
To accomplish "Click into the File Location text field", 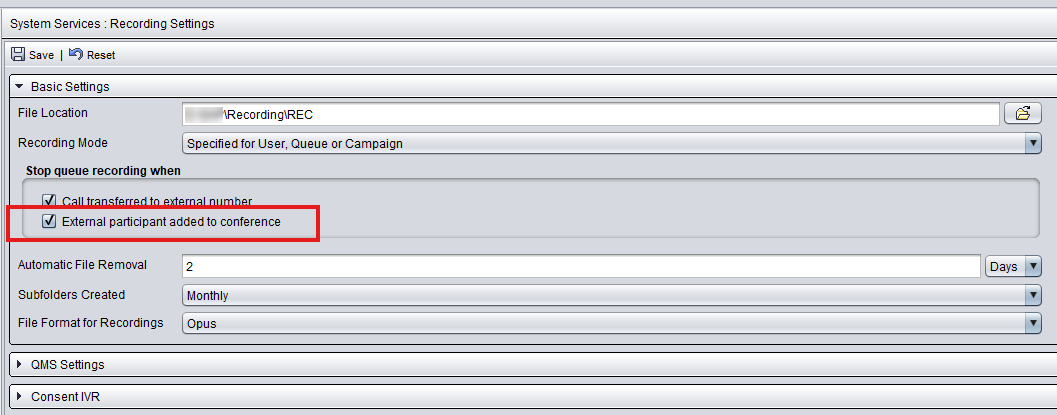I will pyautogui.click(x=591, y=115).
